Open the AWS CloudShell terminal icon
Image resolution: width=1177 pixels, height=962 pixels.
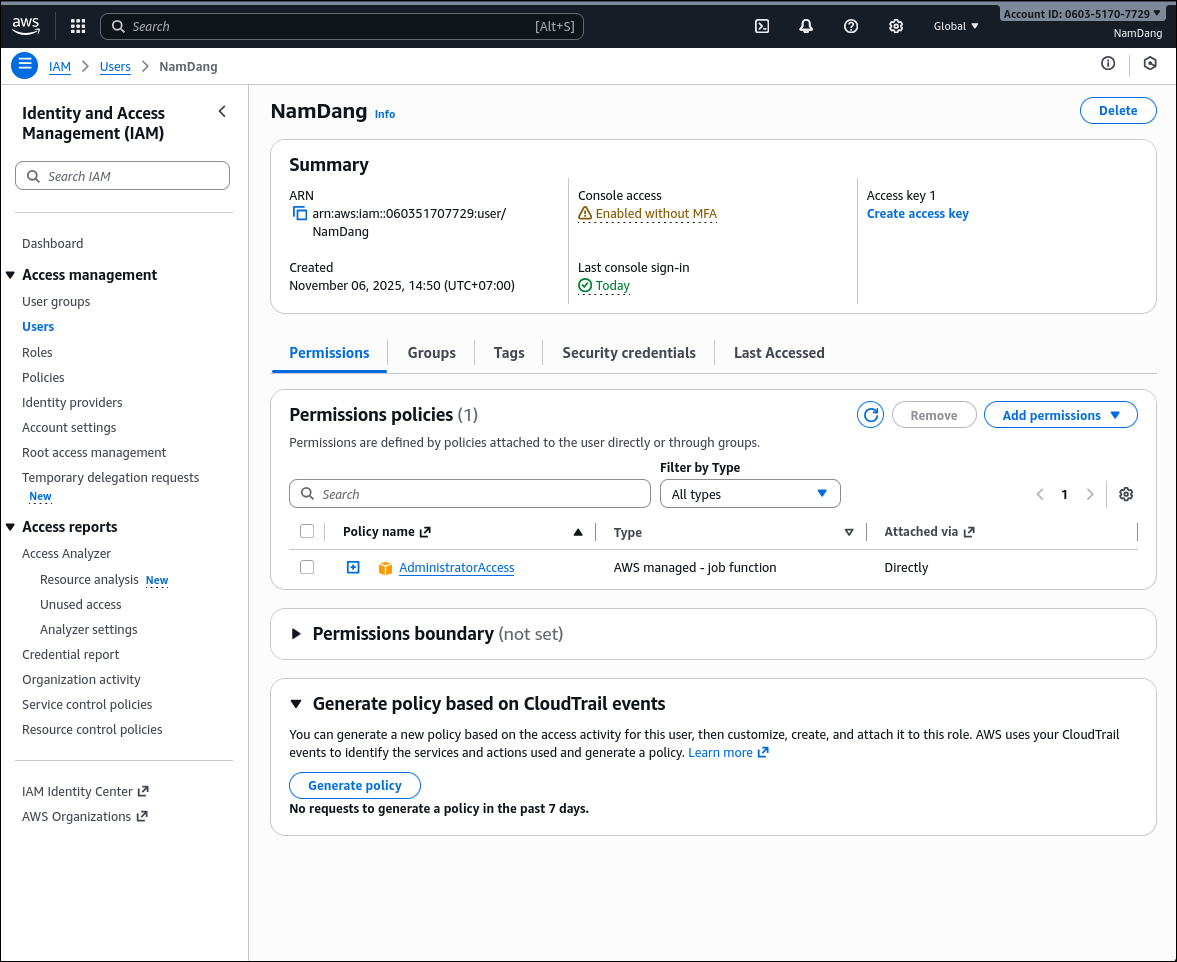[761, 26]
